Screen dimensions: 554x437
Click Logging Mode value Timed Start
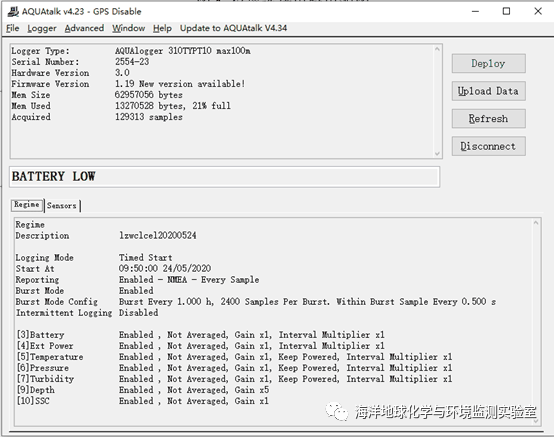click(x=146, y=258)
